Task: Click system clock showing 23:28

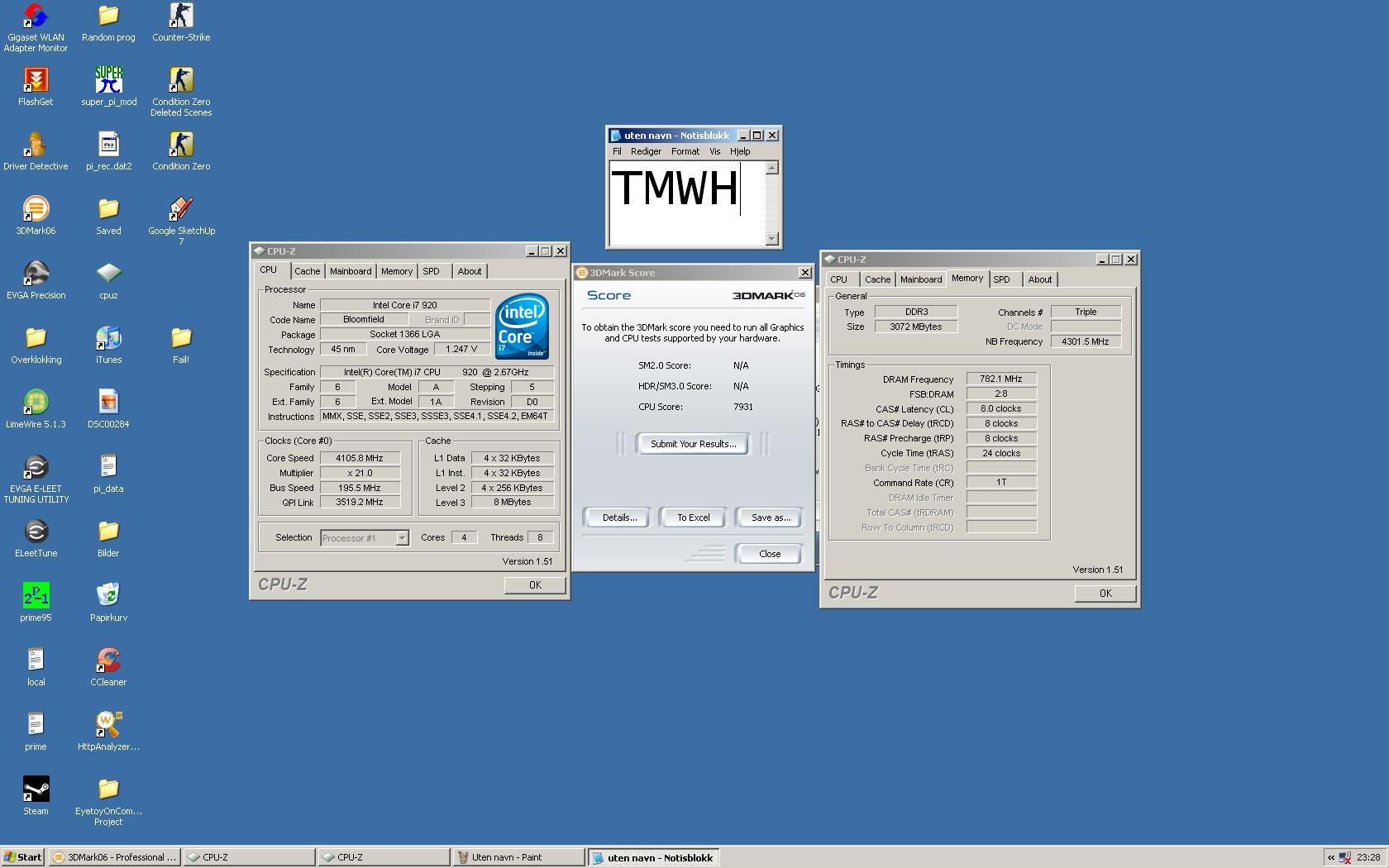Action: (1368, 857)
